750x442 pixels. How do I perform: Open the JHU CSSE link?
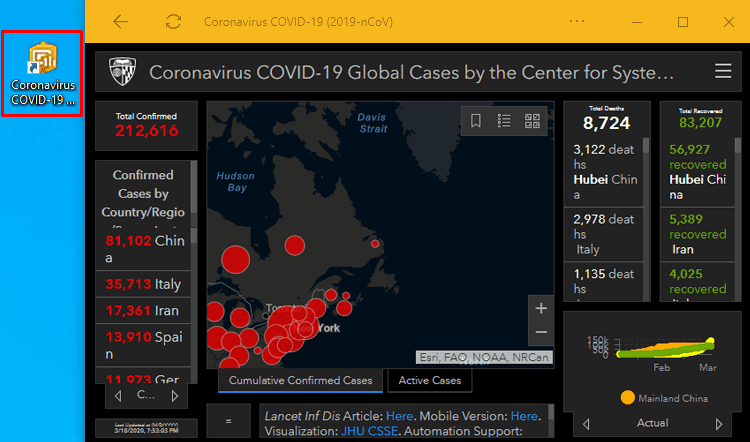pos(369,431)
